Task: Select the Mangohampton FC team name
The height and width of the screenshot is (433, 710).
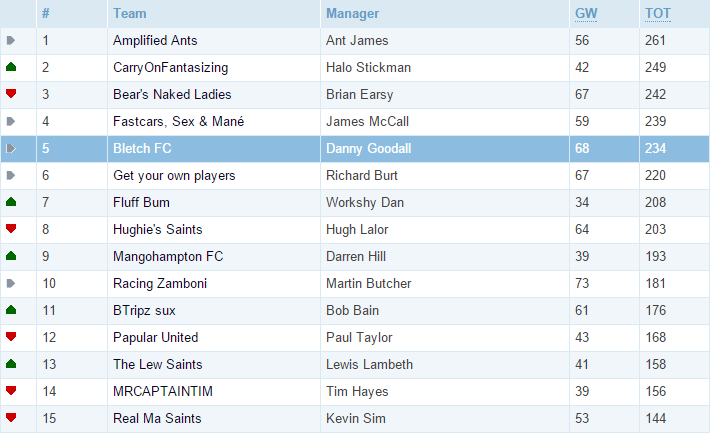Action: tap(168, 256)
